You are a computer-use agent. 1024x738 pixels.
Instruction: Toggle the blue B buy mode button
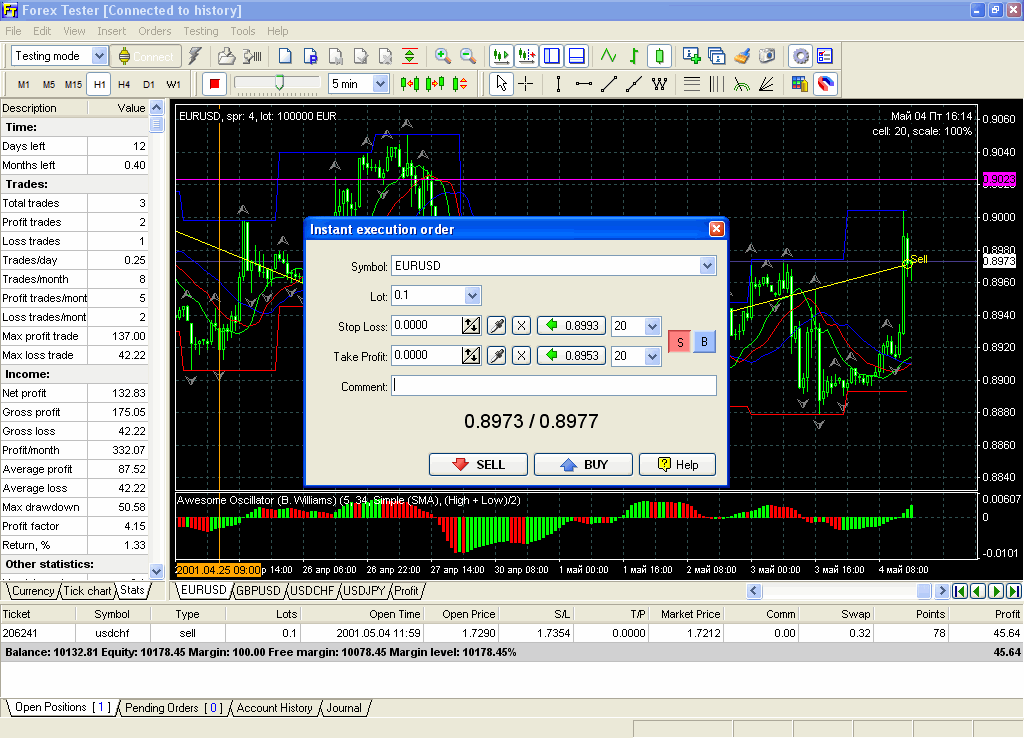click(x=704, y=341)
